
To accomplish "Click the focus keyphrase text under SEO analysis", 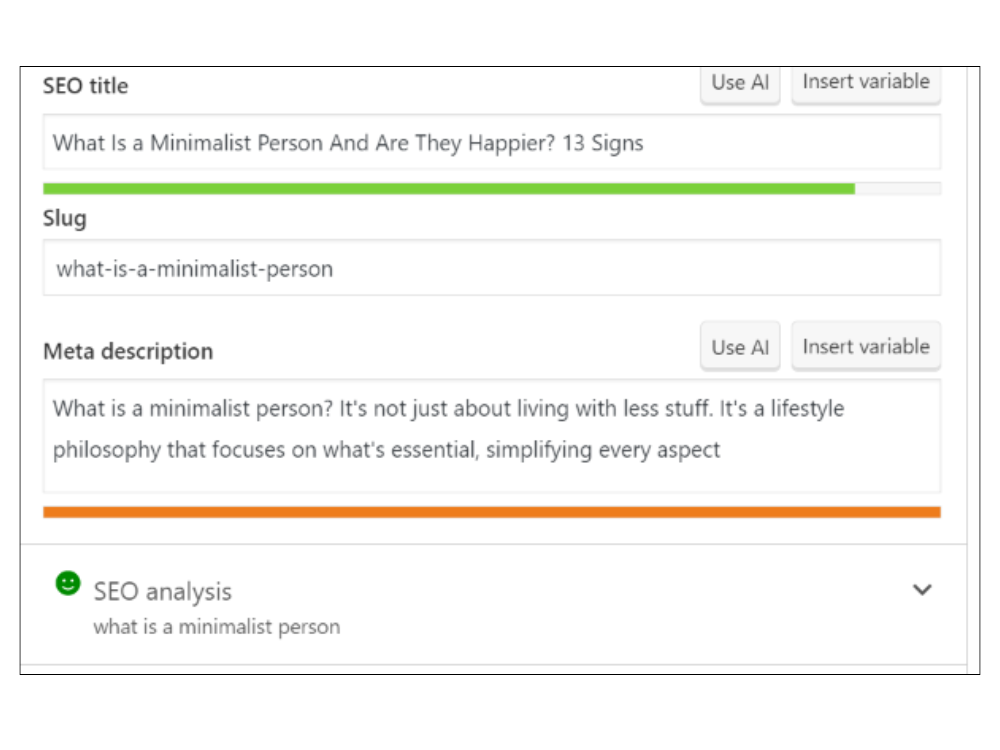I will coord(217,627).
